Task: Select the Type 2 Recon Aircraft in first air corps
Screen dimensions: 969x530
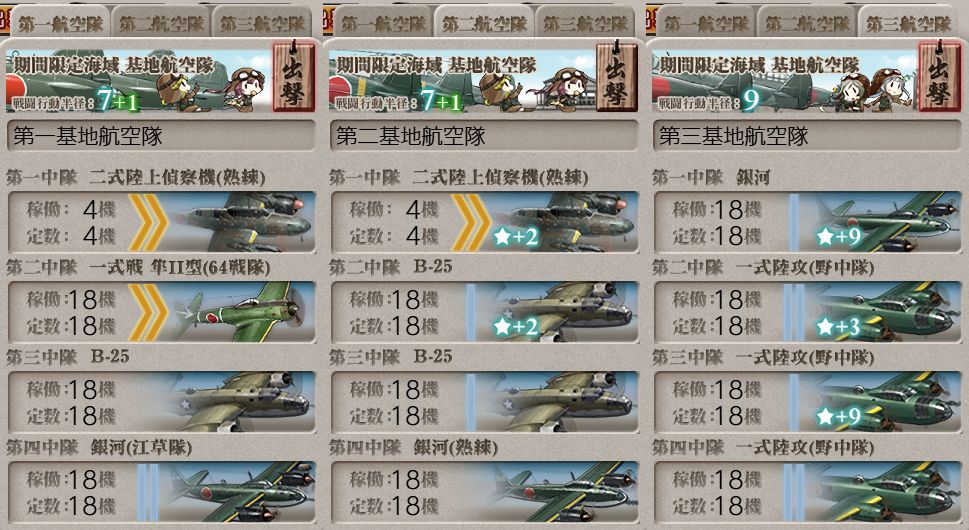Action: 162,222
